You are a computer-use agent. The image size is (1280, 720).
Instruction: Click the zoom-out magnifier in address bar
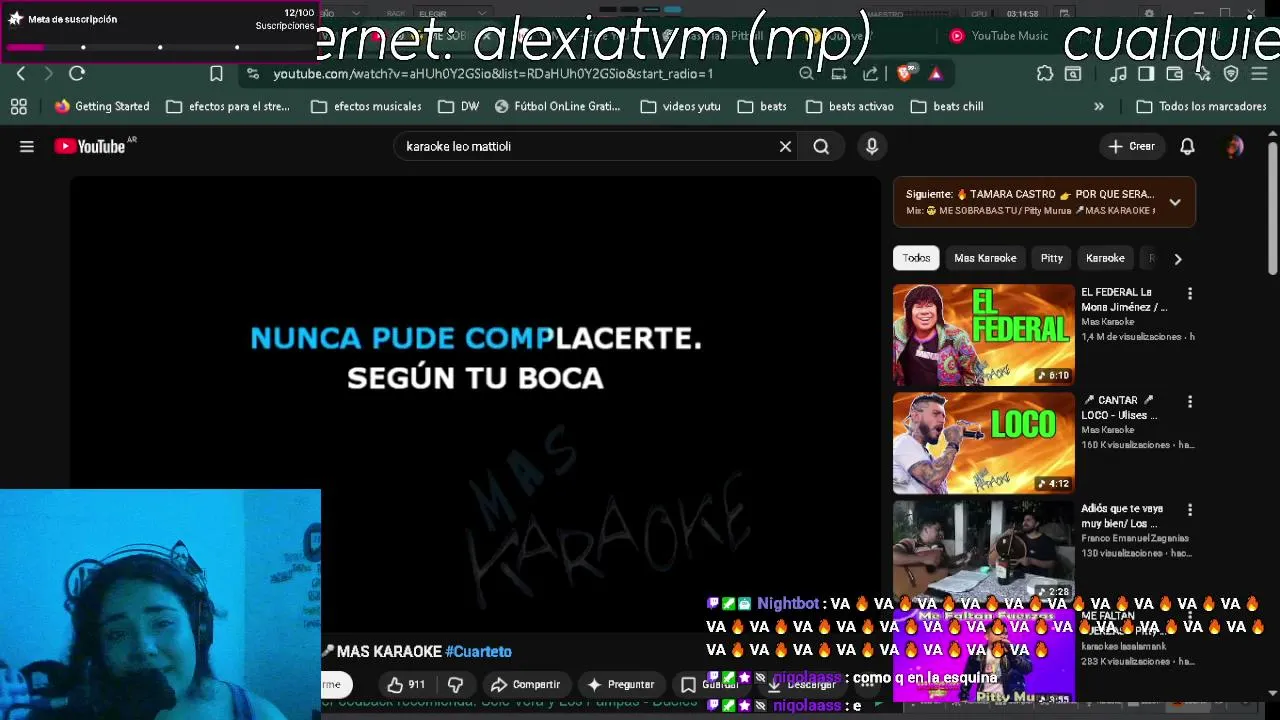click(806, 74)
